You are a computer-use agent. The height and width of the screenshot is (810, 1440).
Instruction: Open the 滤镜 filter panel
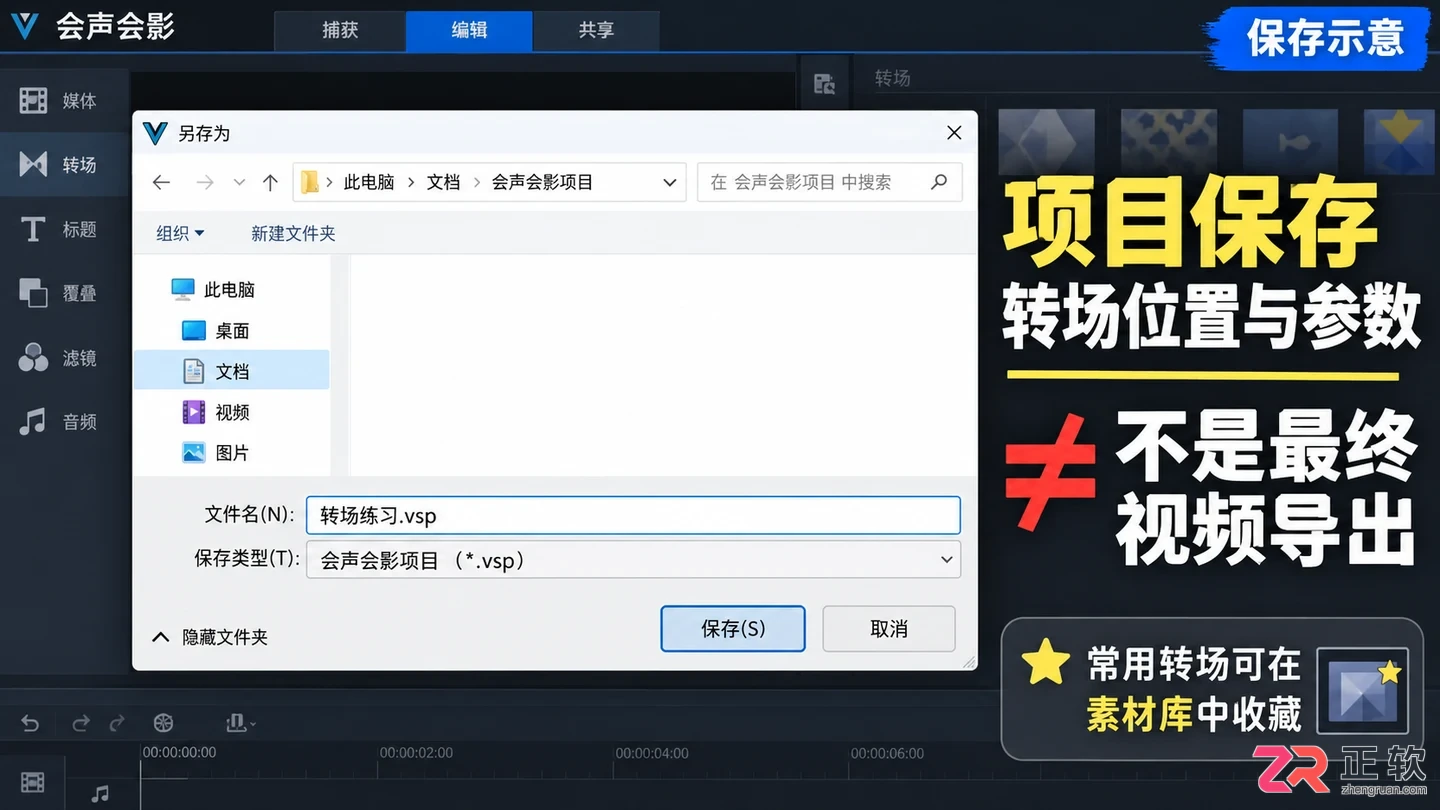pos(60,358)
